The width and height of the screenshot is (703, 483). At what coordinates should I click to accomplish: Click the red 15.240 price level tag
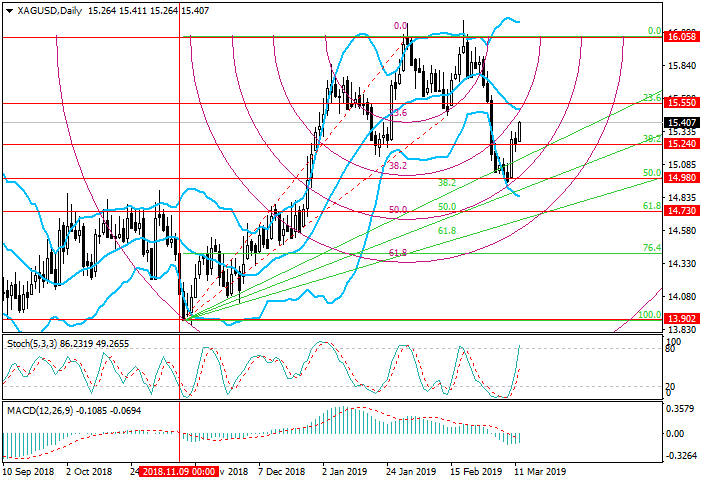coord(683,144)
